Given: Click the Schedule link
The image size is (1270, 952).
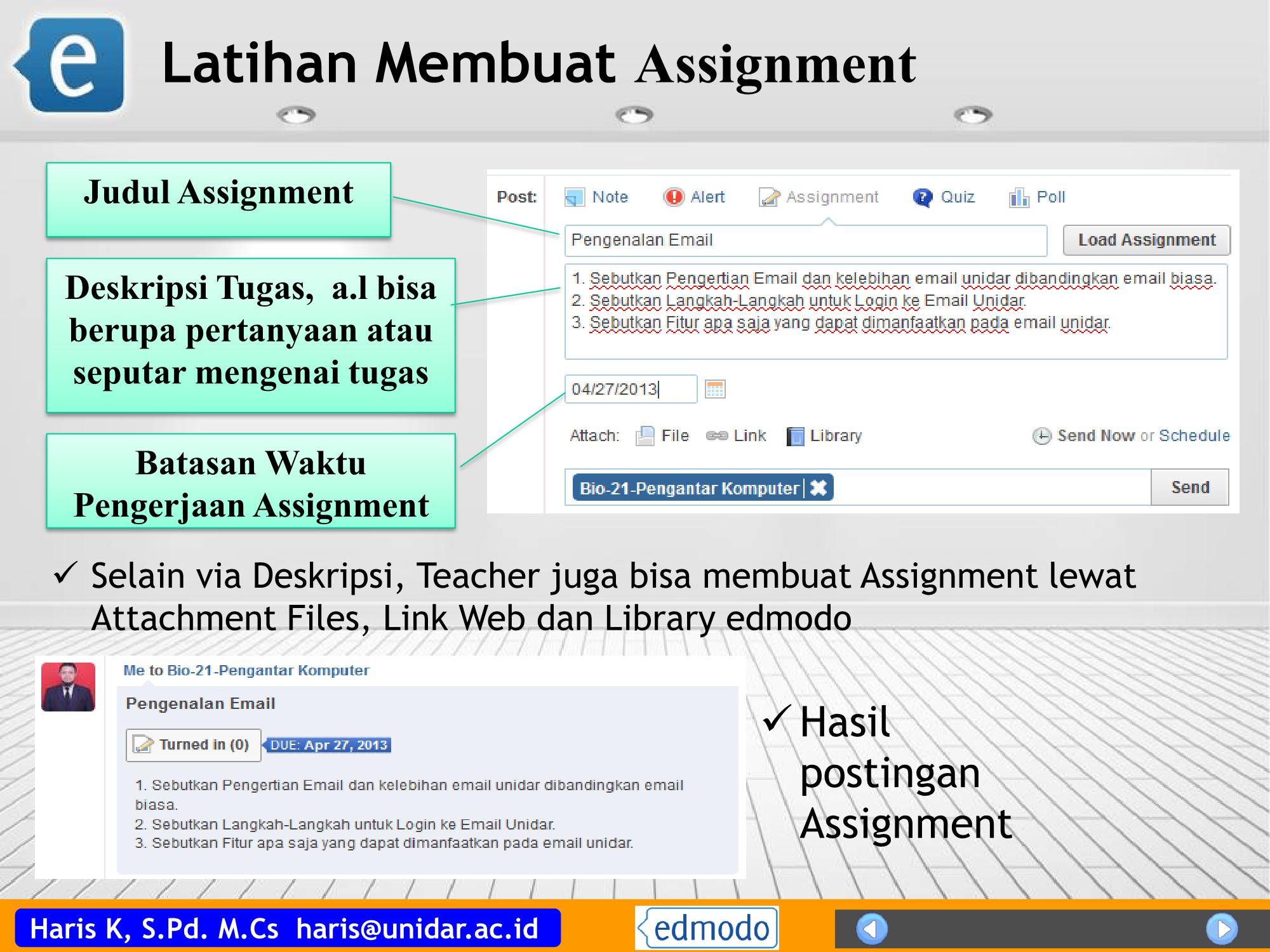Looking at the screenshot, I should pos(1196,435).
